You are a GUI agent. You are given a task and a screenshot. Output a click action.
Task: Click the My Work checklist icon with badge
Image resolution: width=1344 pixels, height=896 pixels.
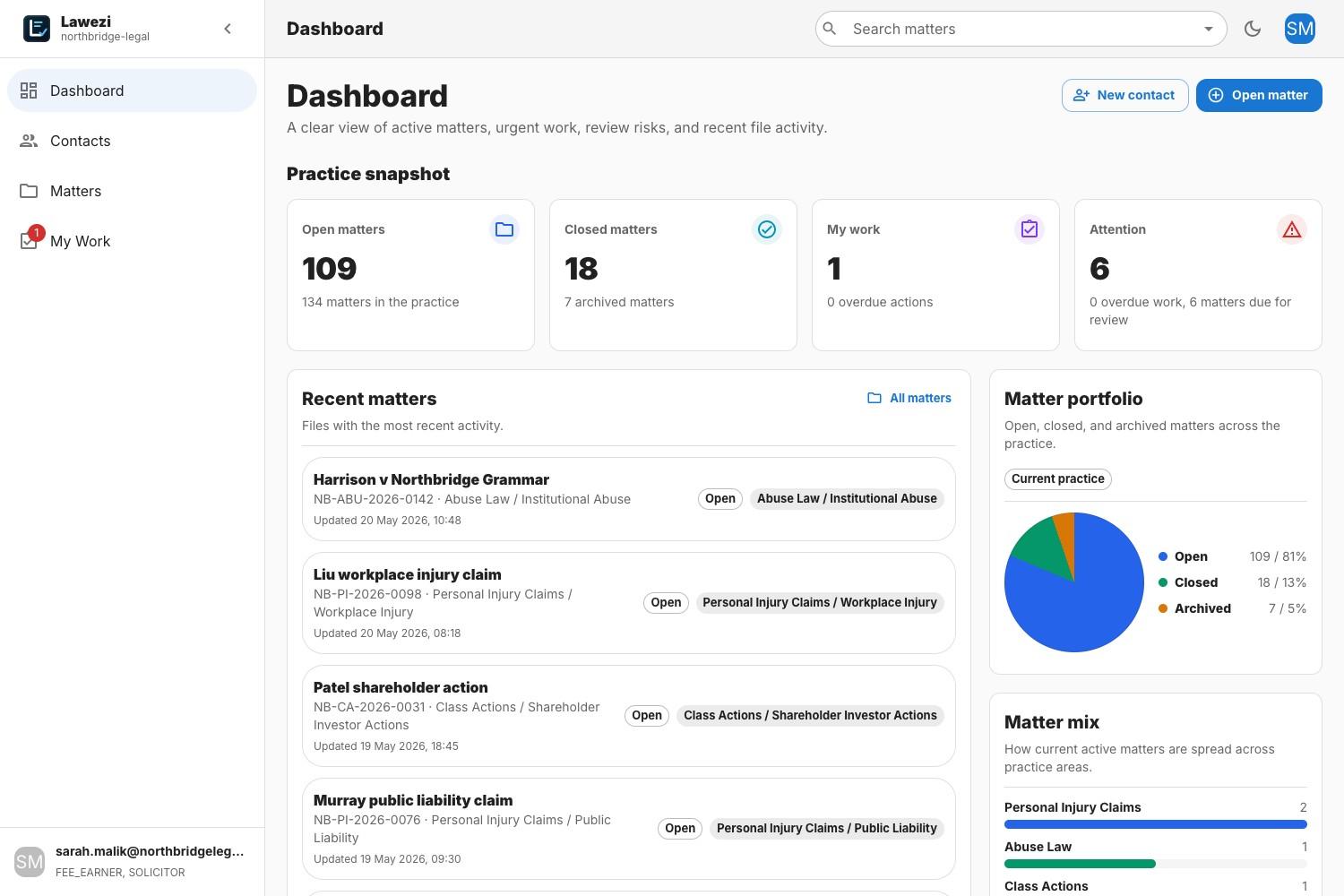pos(29,242)
